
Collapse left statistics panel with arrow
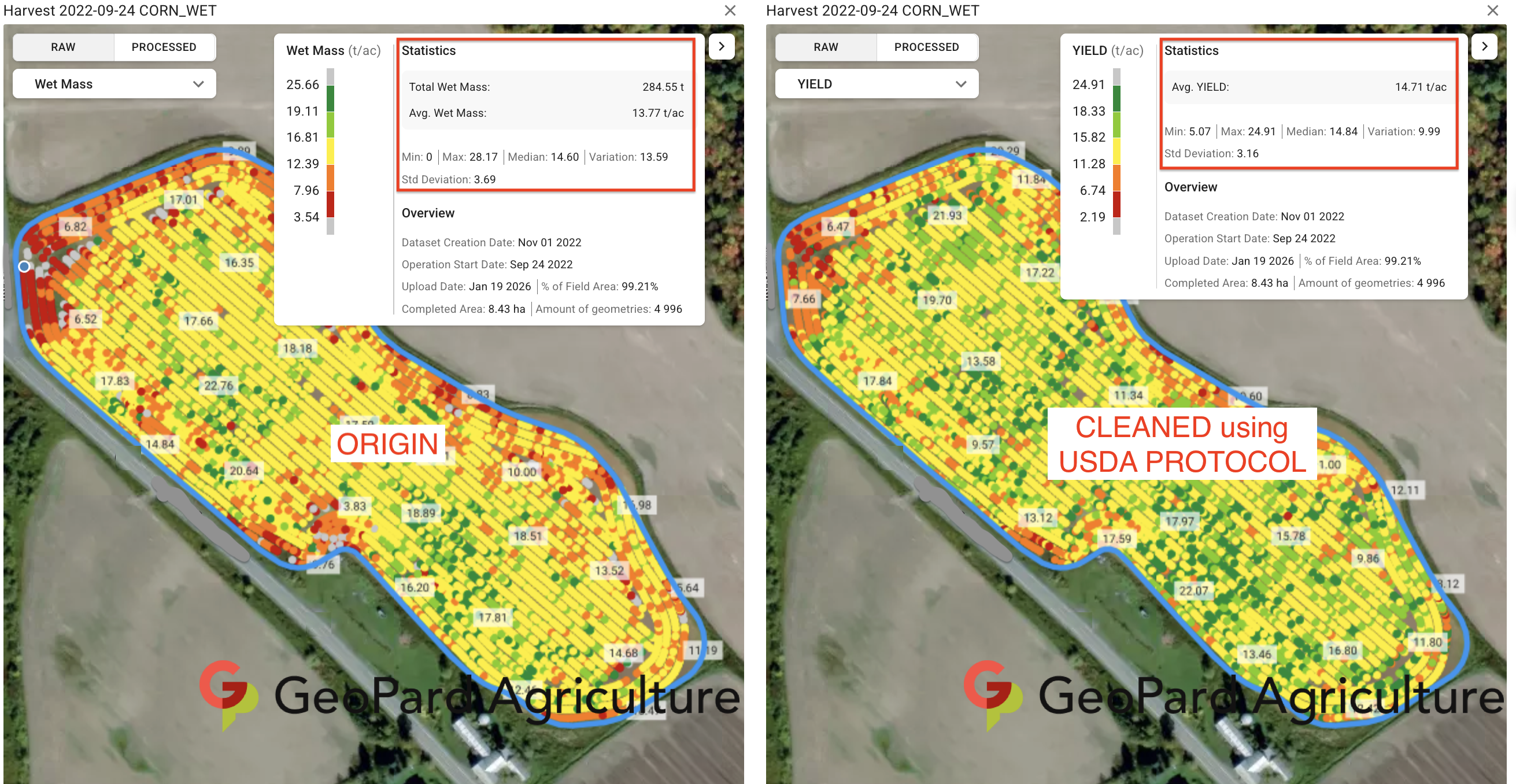point(722,46)
